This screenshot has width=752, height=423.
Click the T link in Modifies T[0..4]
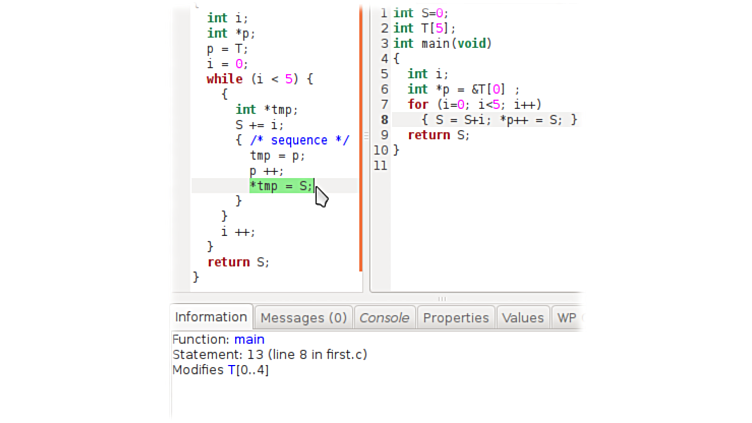click(229, 370)
